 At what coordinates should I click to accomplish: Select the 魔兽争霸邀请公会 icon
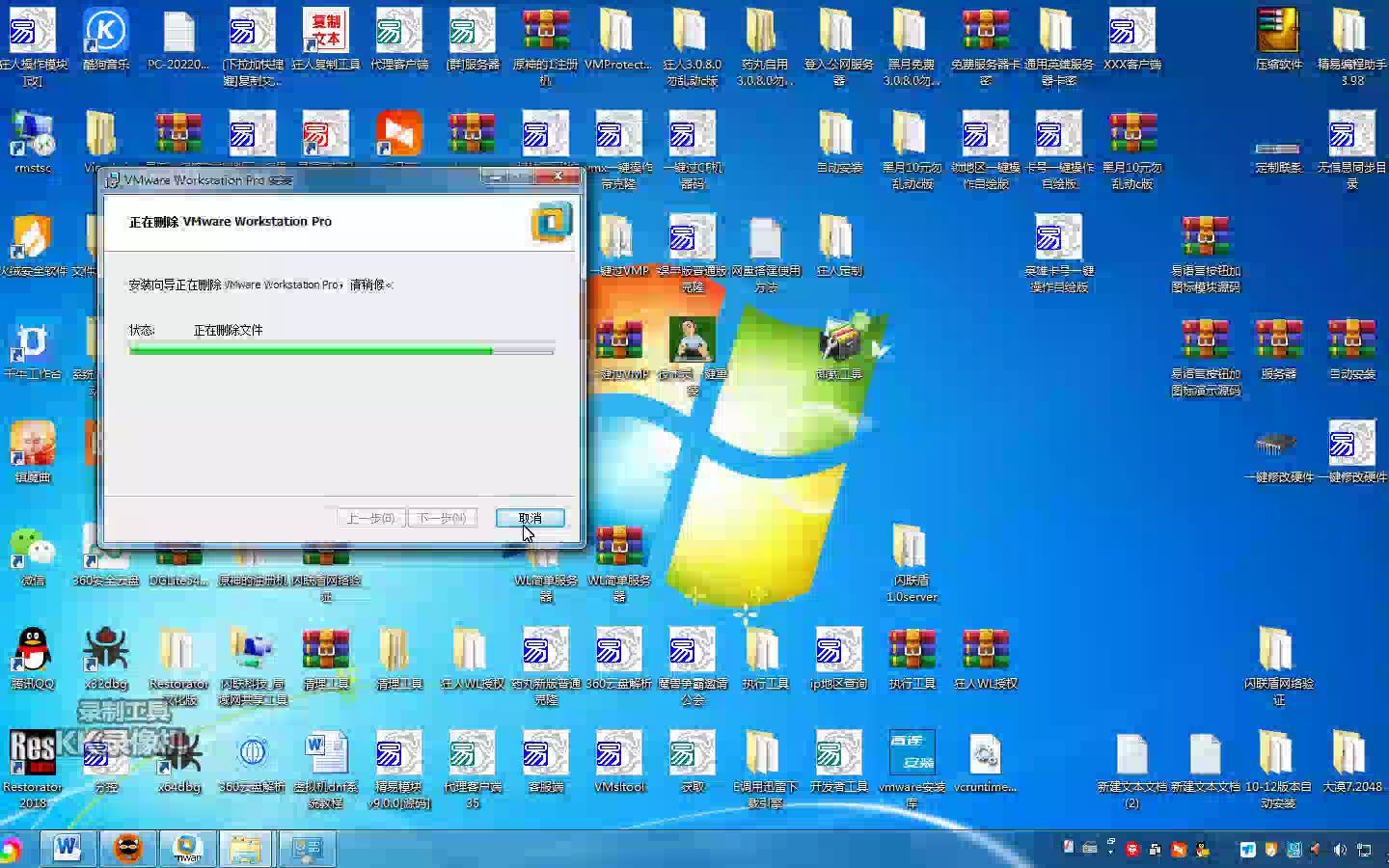[692, 666]
